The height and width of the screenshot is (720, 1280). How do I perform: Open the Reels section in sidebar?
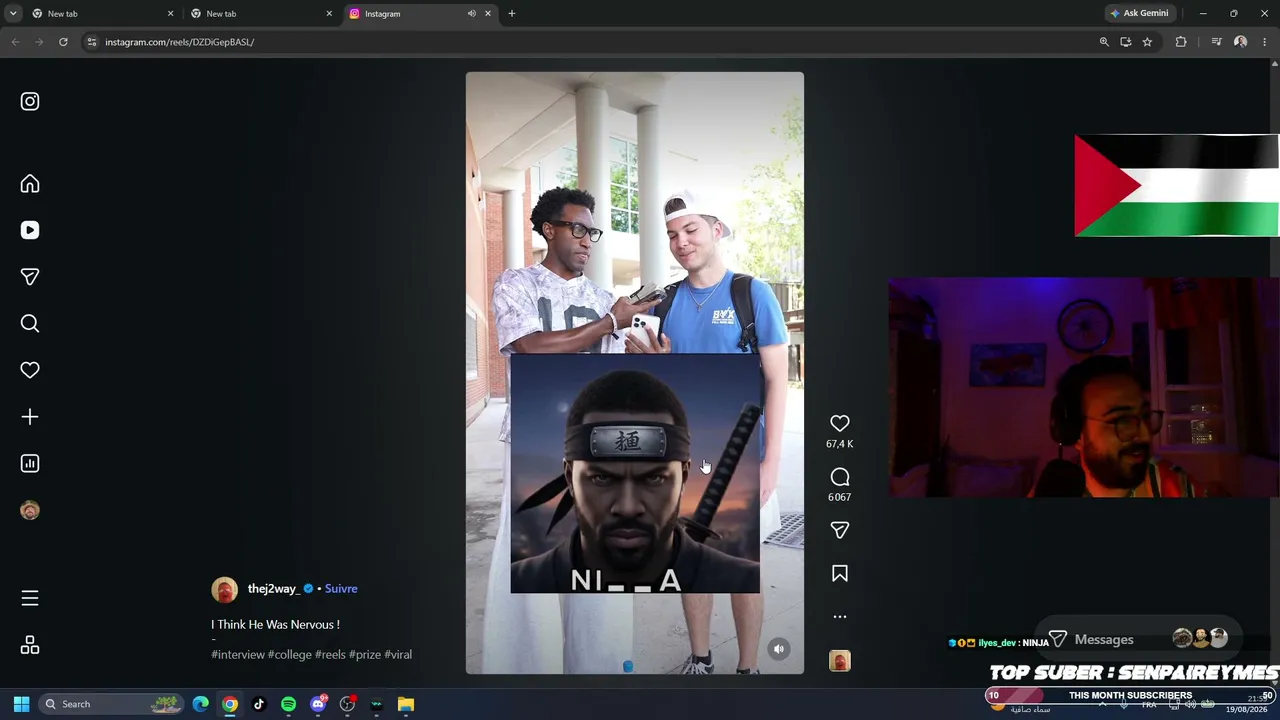coord(30,230)
